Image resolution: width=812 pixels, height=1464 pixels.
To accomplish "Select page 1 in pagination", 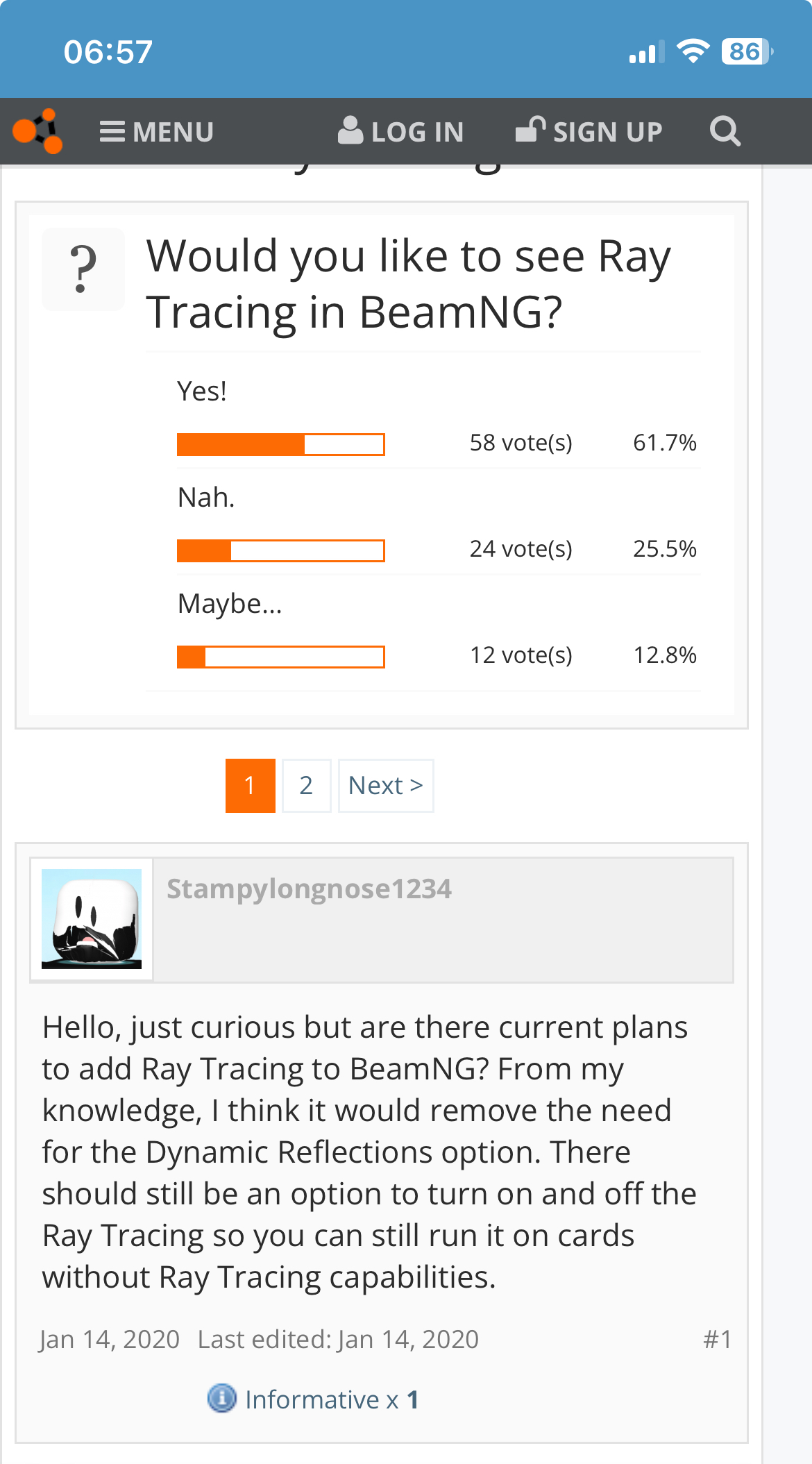I will tap(251, 786).
